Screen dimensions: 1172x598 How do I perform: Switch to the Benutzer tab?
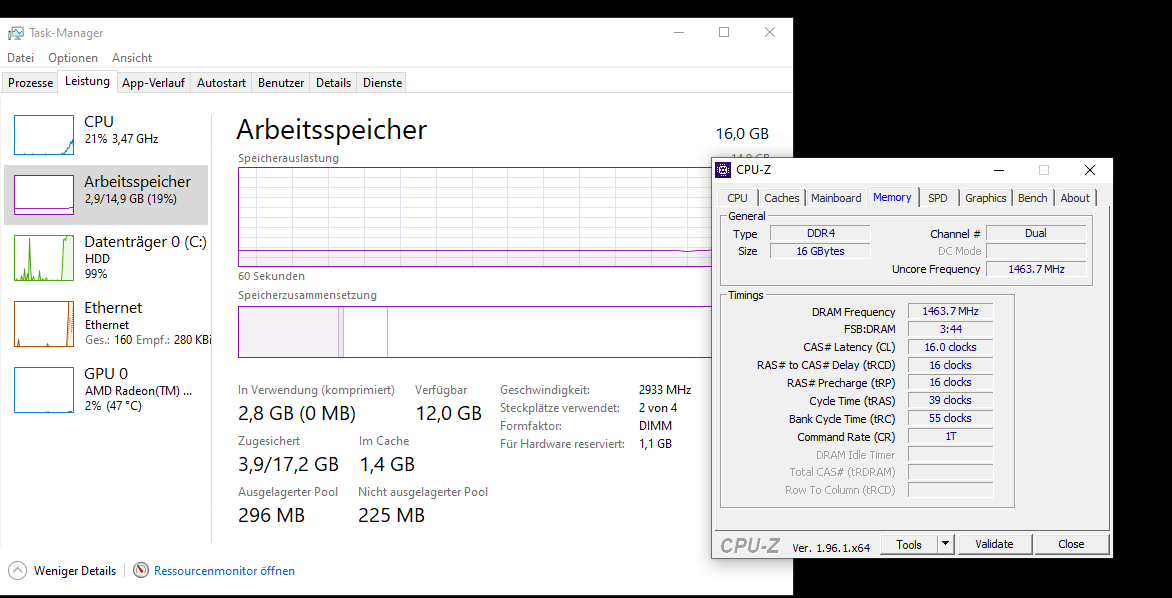(281, 83)
